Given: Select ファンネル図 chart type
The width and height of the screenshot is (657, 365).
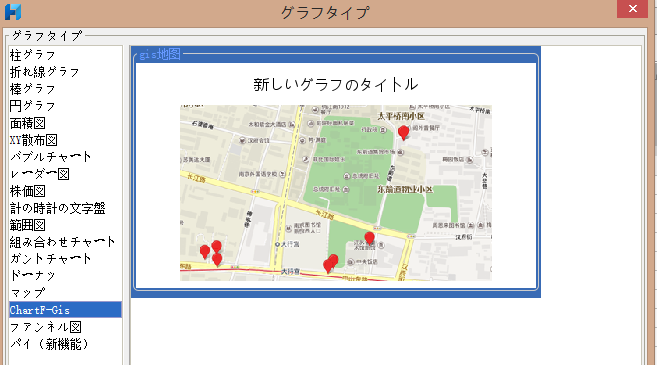Looking at the screenshot, I should 65,327.
